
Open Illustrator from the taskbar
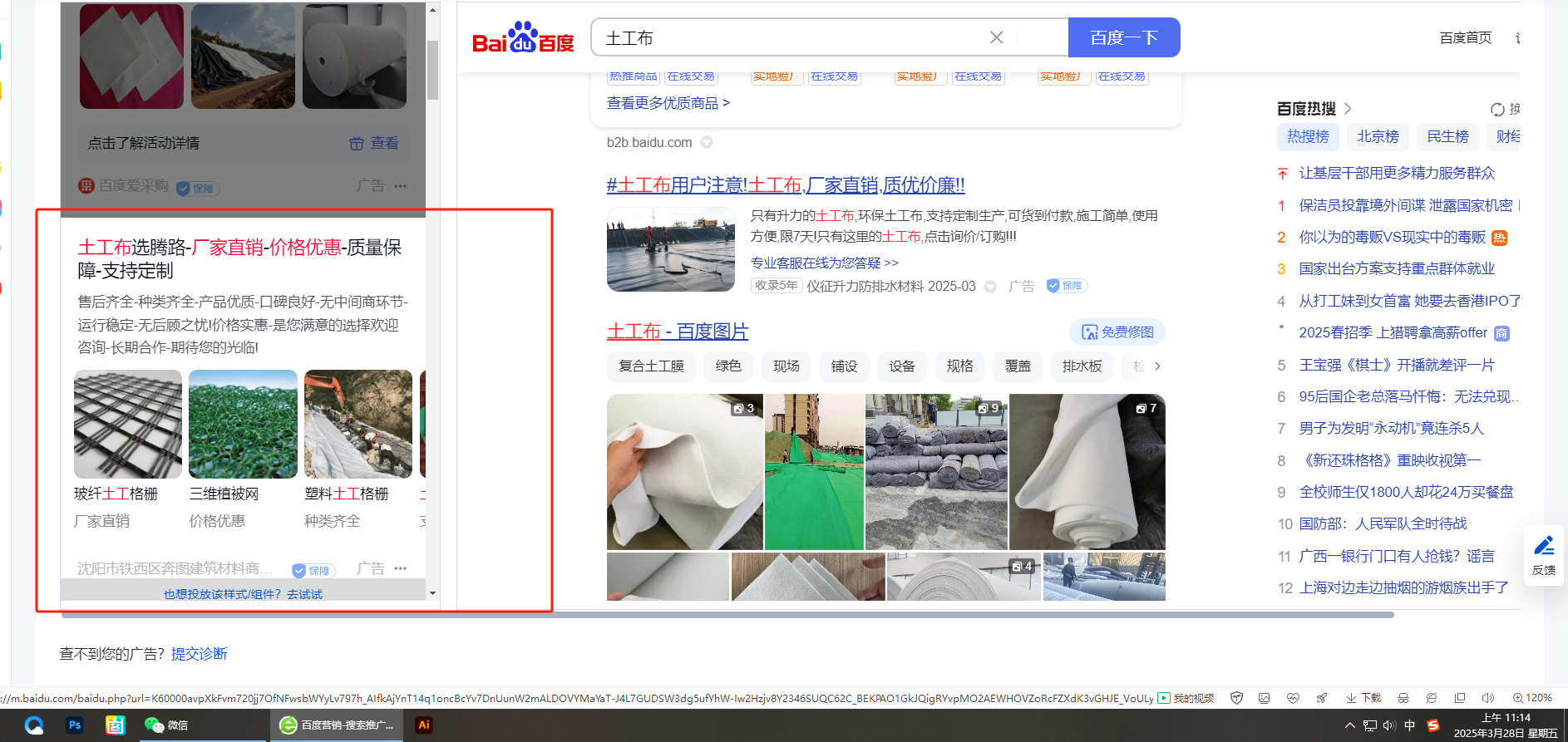[x=424, y=725]
